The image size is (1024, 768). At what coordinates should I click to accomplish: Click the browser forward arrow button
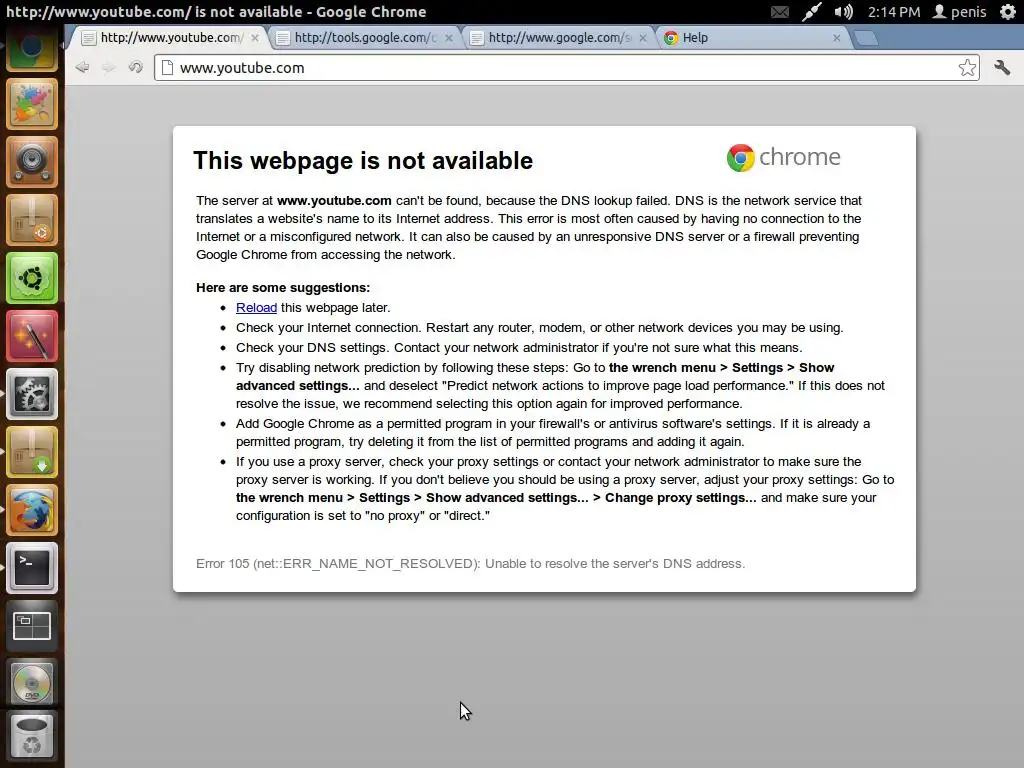[x=108, y=67]
